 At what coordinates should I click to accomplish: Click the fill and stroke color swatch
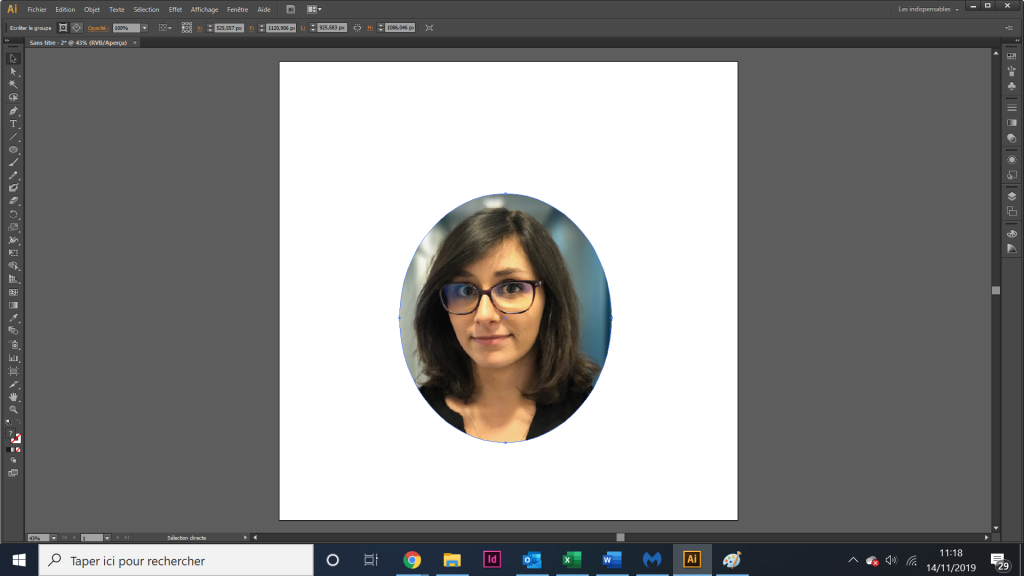13,437
